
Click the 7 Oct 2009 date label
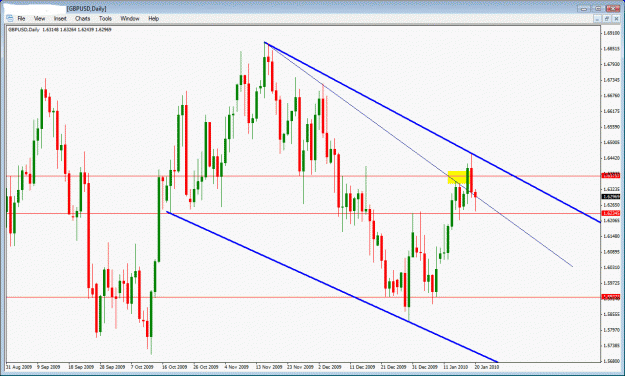point(142,367)
